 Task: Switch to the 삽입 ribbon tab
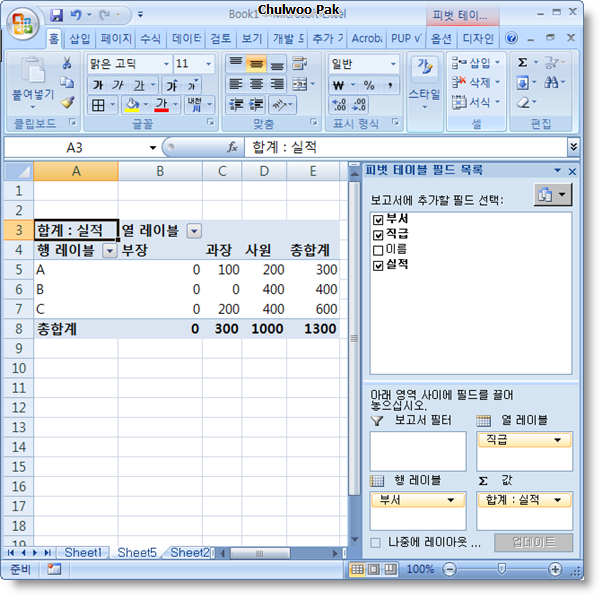[x=80, y=38]
